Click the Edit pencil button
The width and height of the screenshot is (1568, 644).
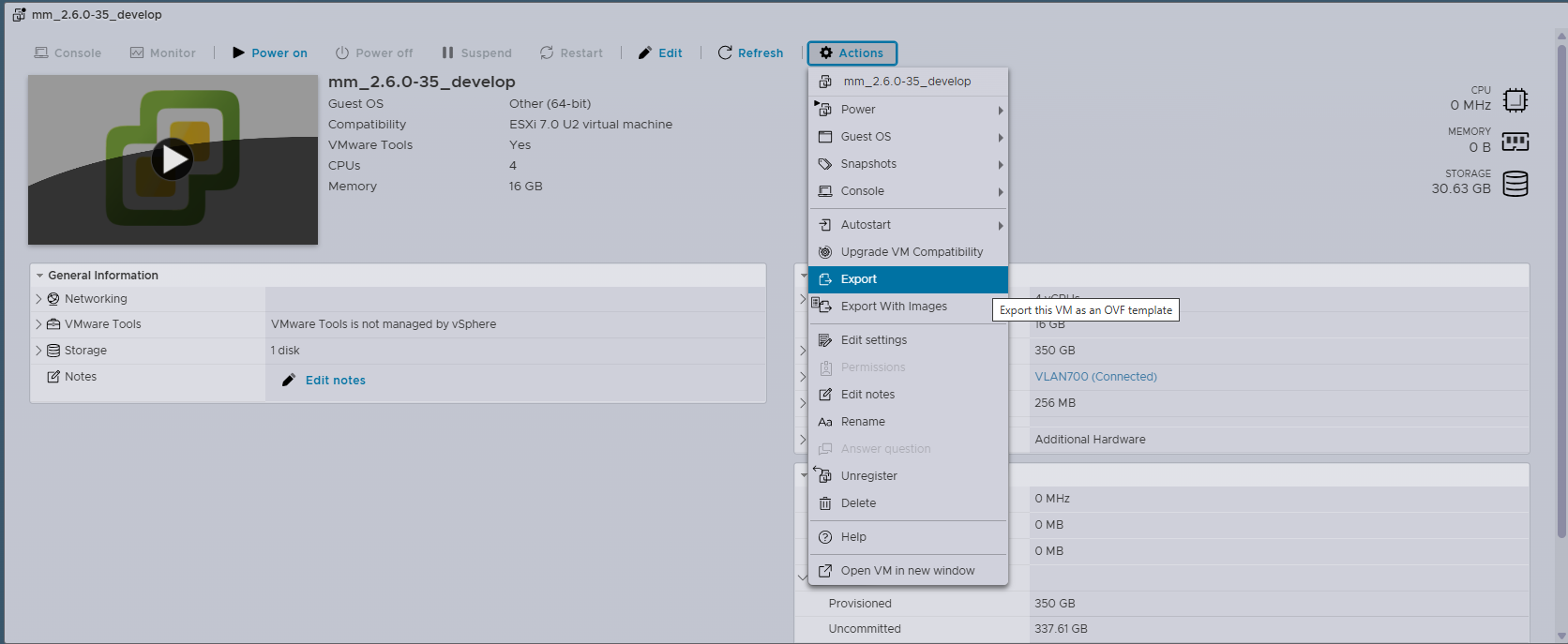(660, 53)
